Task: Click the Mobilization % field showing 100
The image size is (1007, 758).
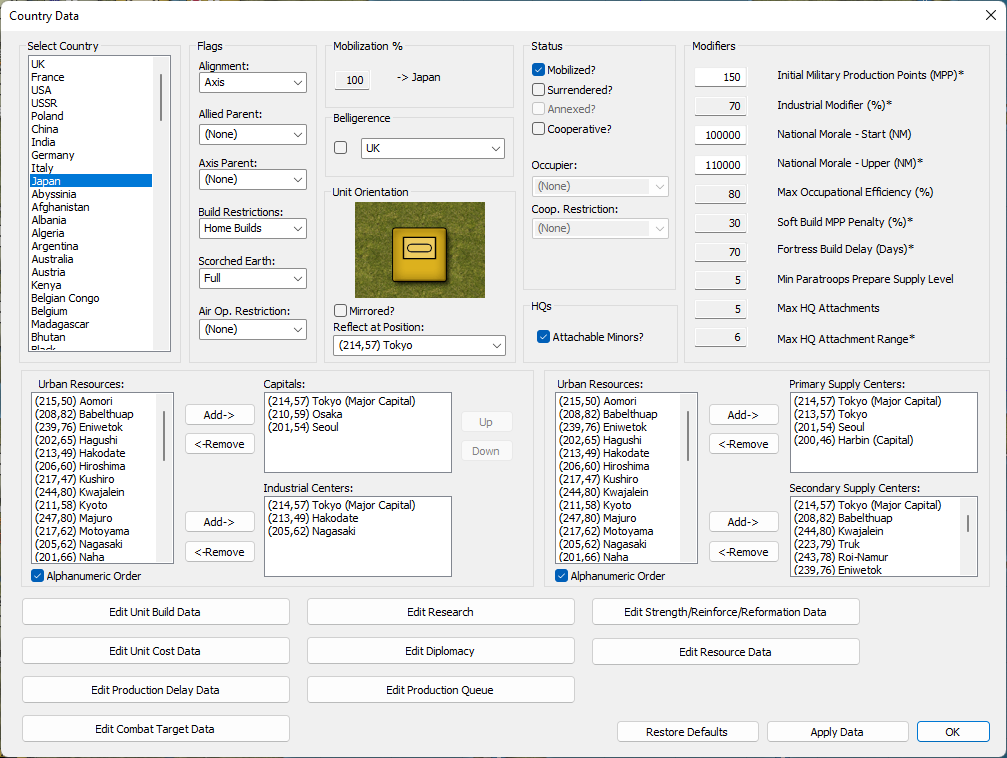Action: coord(353,80)
